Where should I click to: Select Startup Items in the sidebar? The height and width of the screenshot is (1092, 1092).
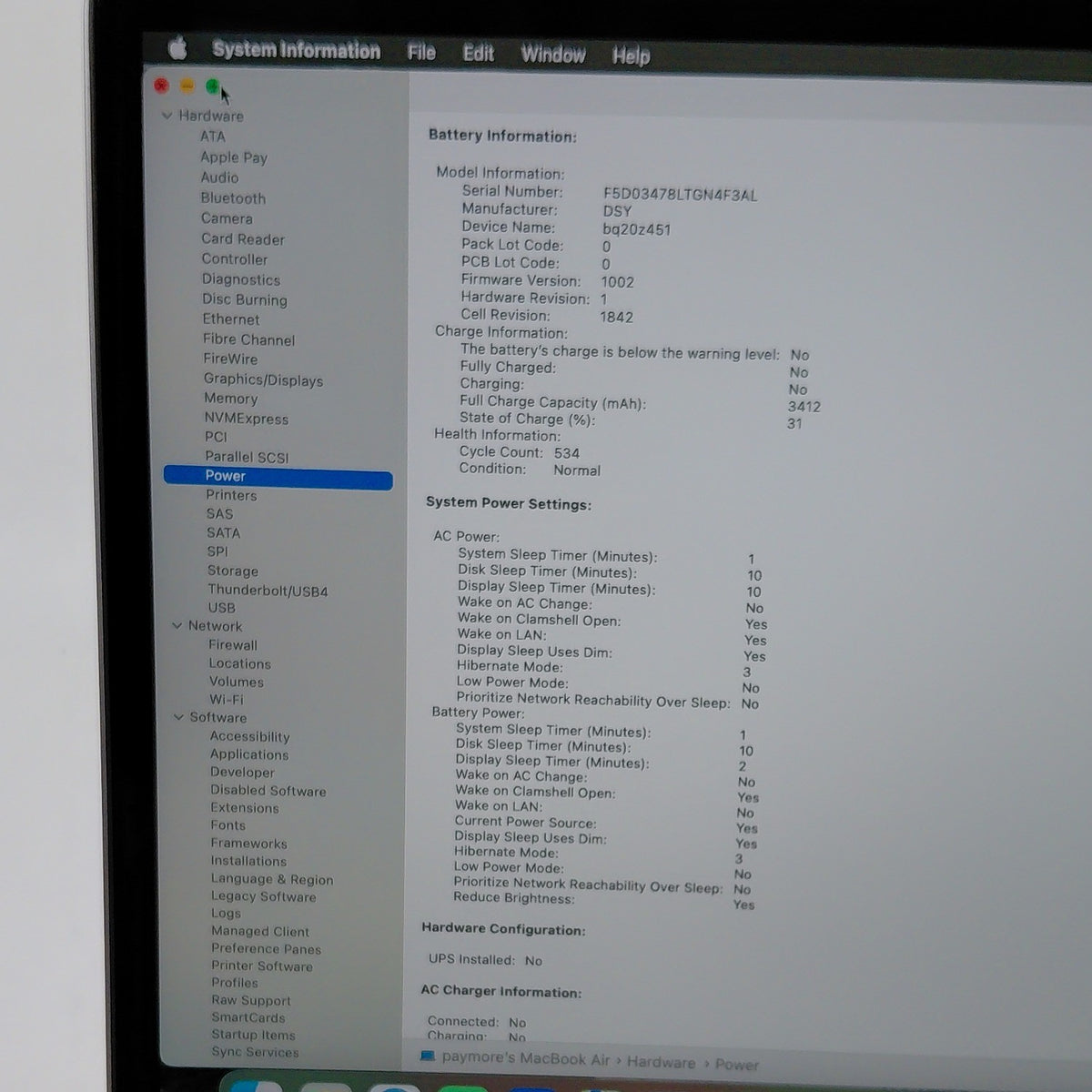(254, 1035)
